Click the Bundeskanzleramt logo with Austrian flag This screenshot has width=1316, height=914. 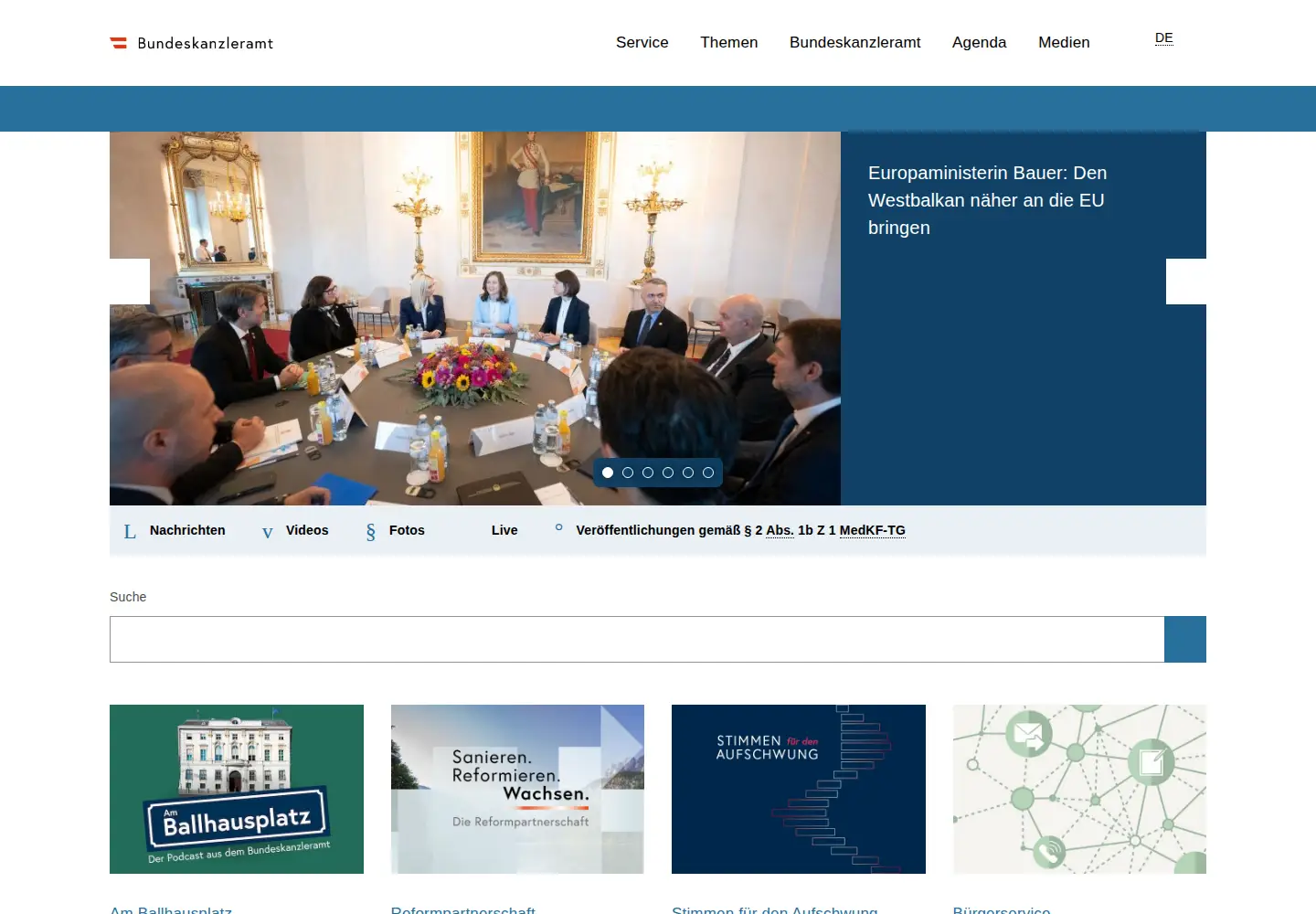[x=192, y=43]
